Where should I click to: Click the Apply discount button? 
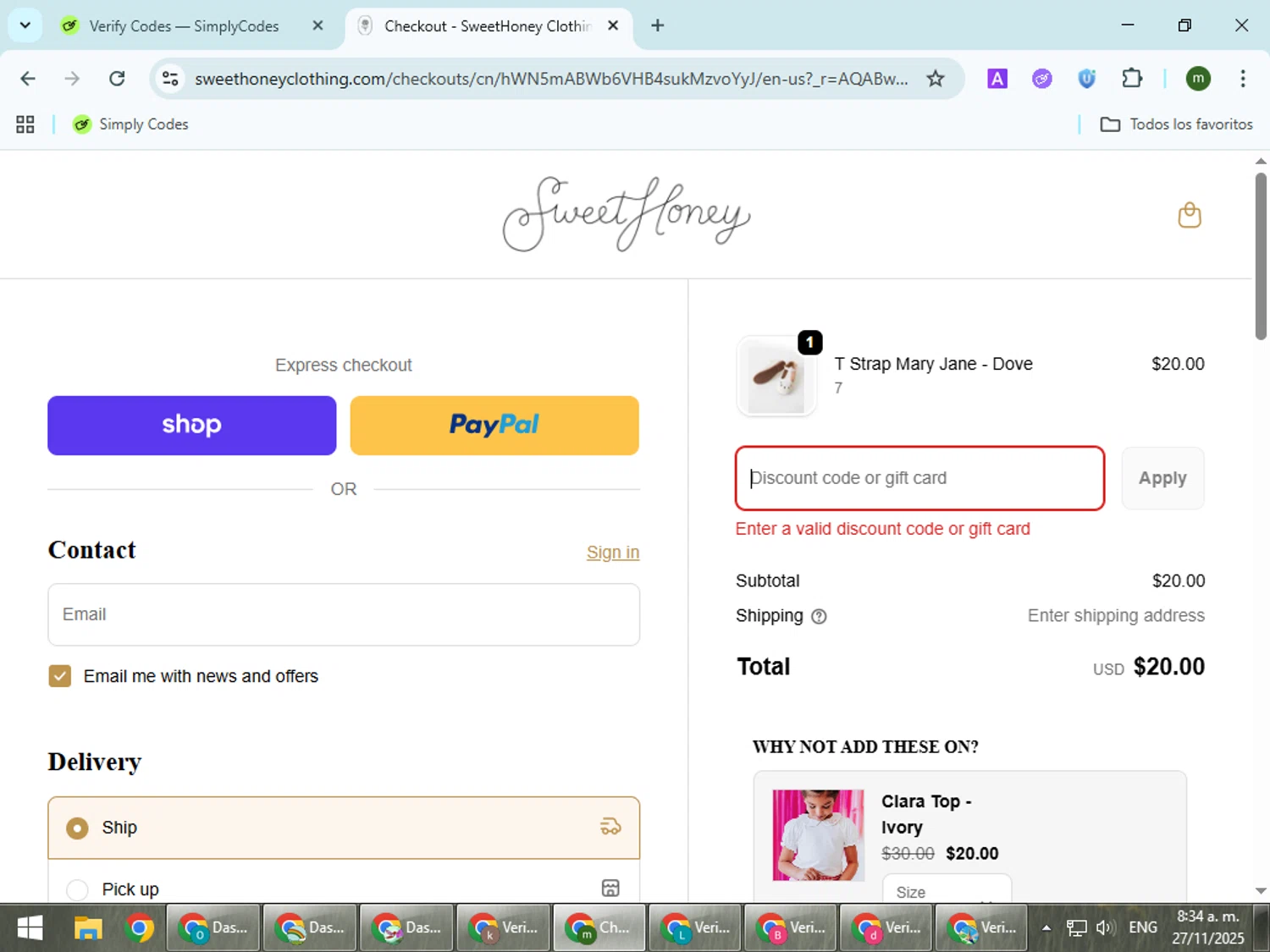pyautogui.click(x=1162, y=478)
